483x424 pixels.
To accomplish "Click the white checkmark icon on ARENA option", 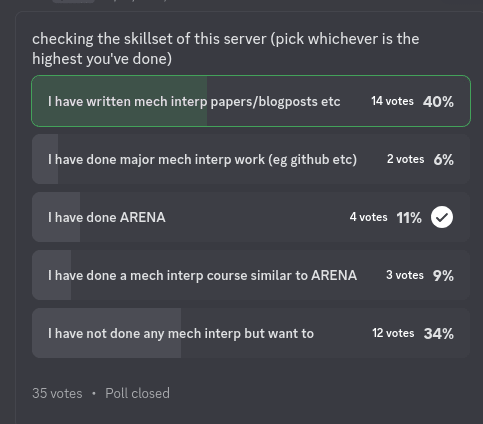I will [442, 217].
